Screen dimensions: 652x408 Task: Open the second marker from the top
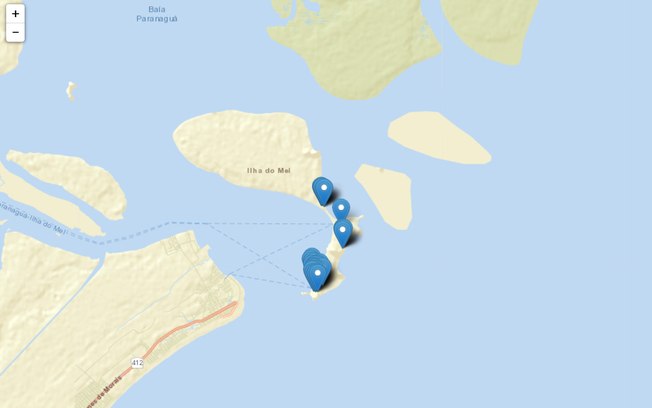[x=341, y=210]
